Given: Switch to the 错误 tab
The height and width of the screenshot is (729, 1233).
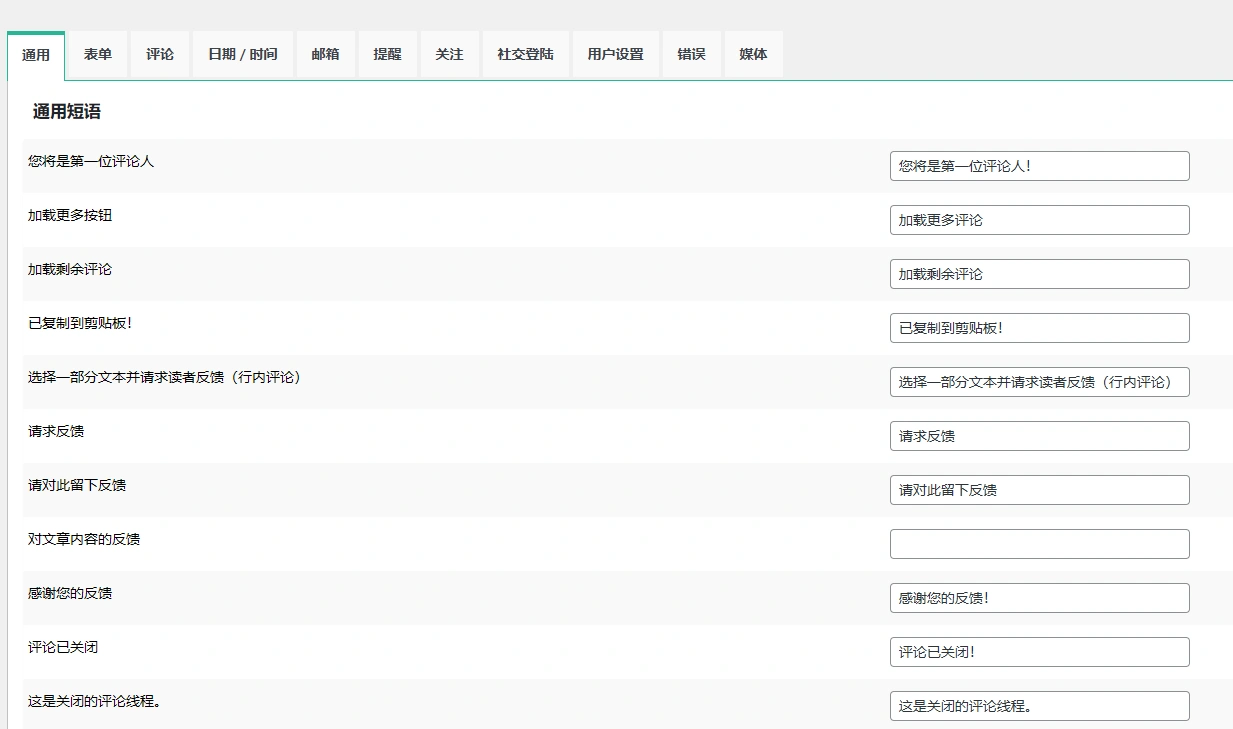Looking at the screenshot, I should click(691, 55).
